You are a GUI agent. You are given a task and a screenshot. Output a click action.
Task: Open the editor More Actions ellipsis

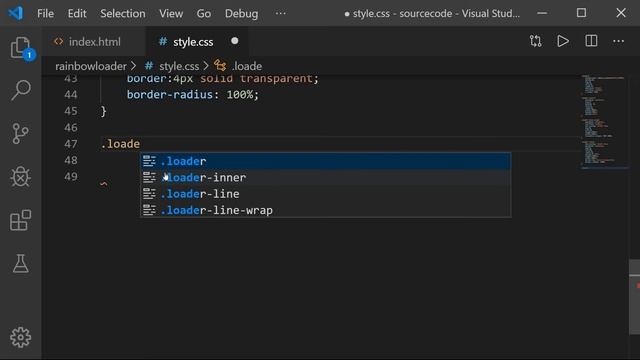point(618,41)
